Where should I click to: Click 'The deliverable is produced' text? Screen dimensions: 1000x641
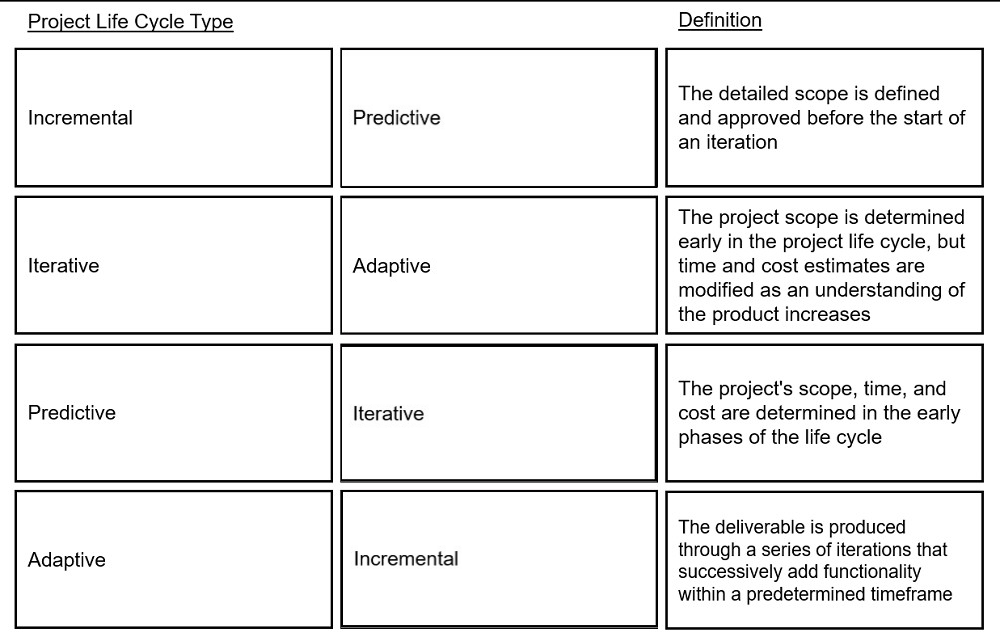click(x=791, y=527)
